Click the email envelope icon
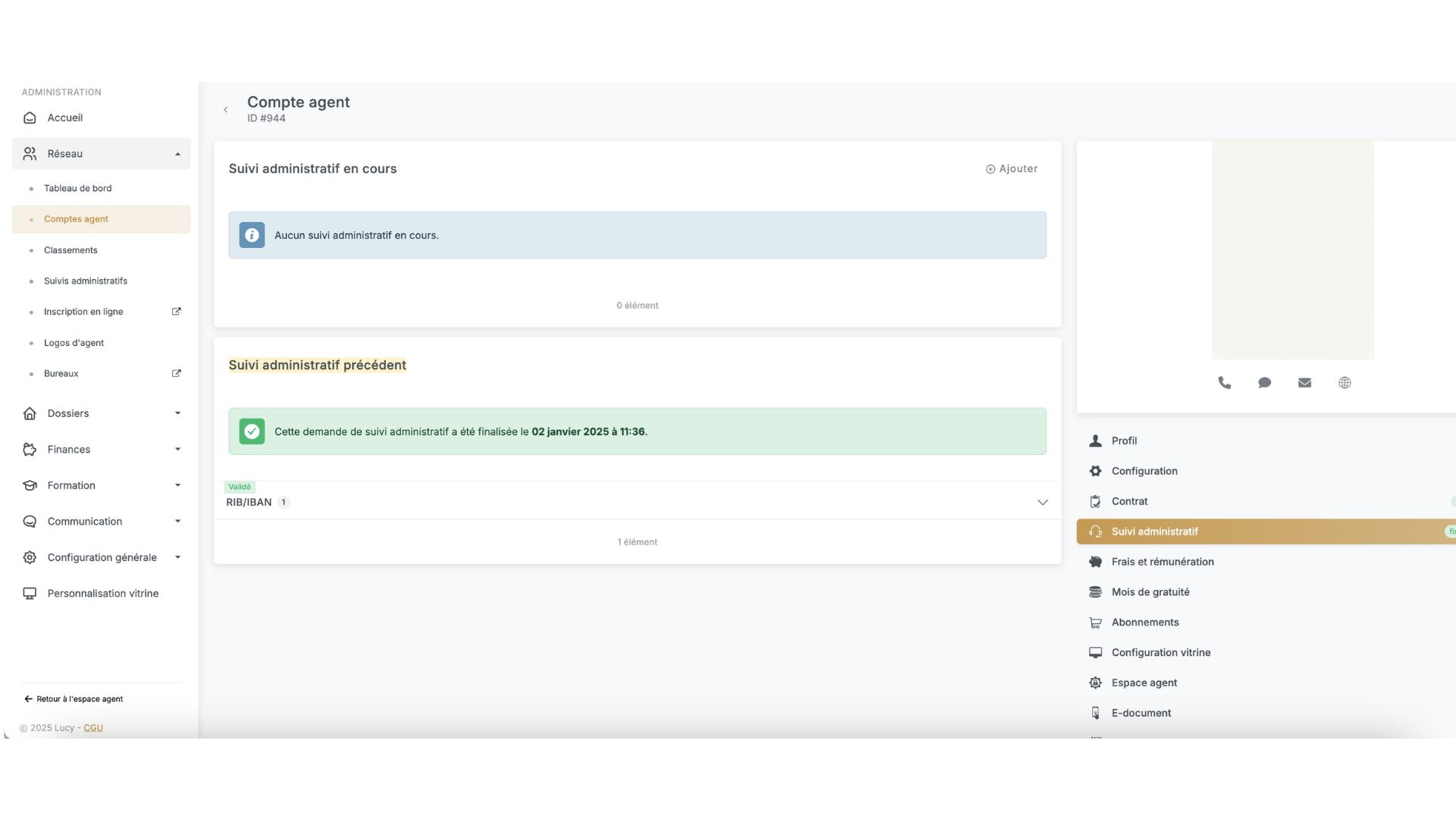 pyautogui.click(x=1304, y=383)
